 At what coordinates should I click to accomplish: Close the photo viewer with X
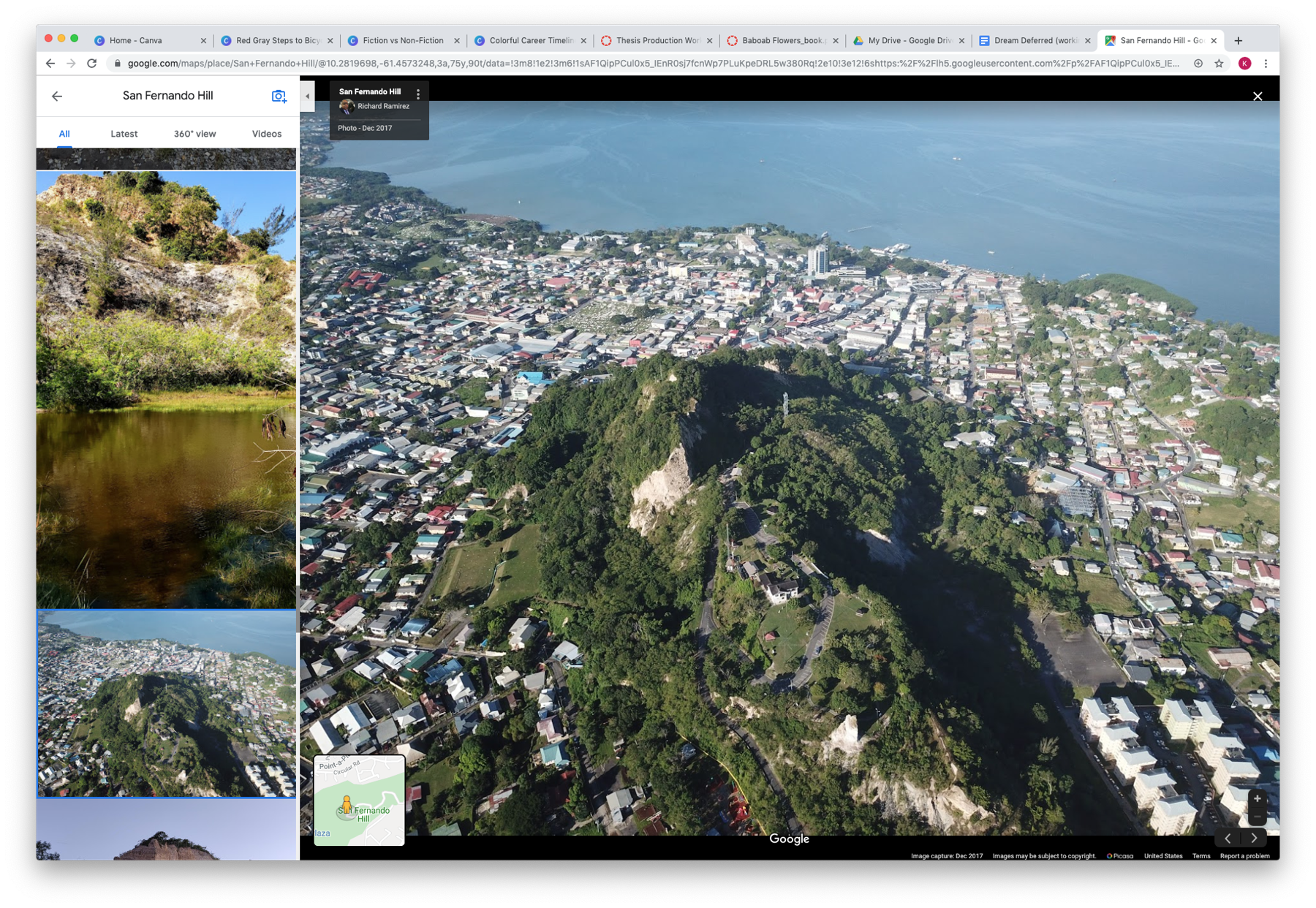point(1257,97)
